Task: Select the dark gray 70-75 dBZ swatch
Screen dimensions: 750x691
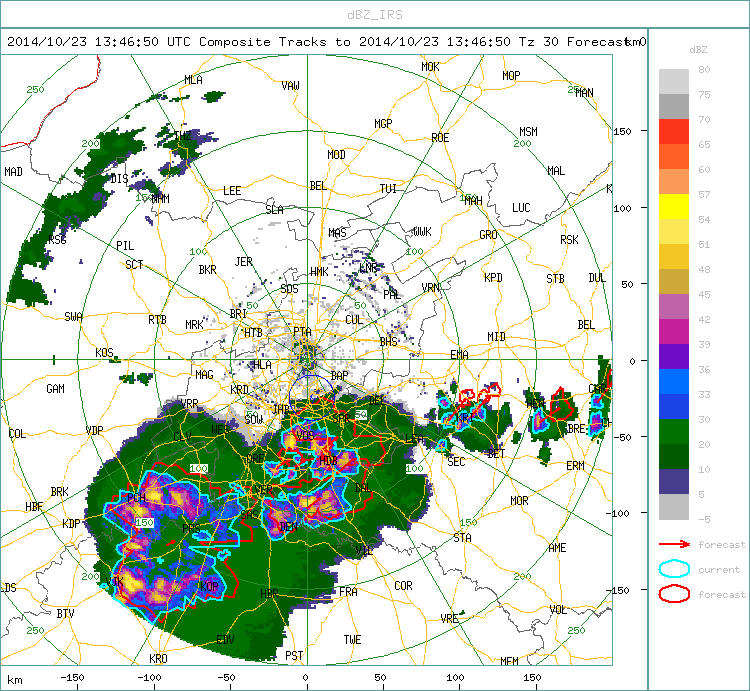Action: point(673,107)
